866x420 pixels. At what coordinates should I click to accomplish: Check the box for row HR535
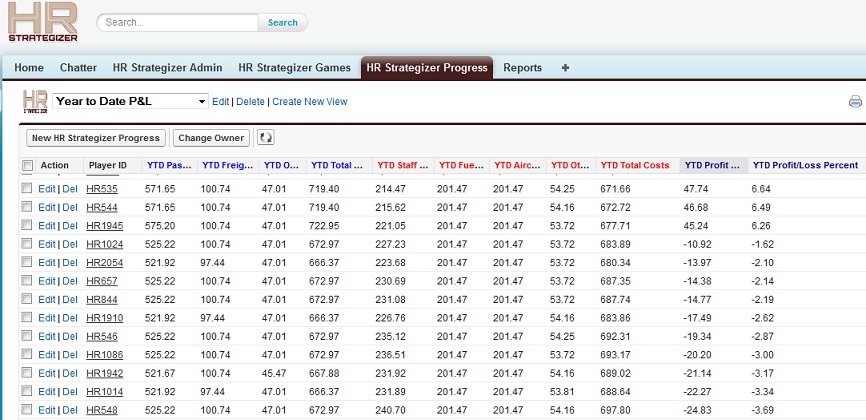point(27,188)
